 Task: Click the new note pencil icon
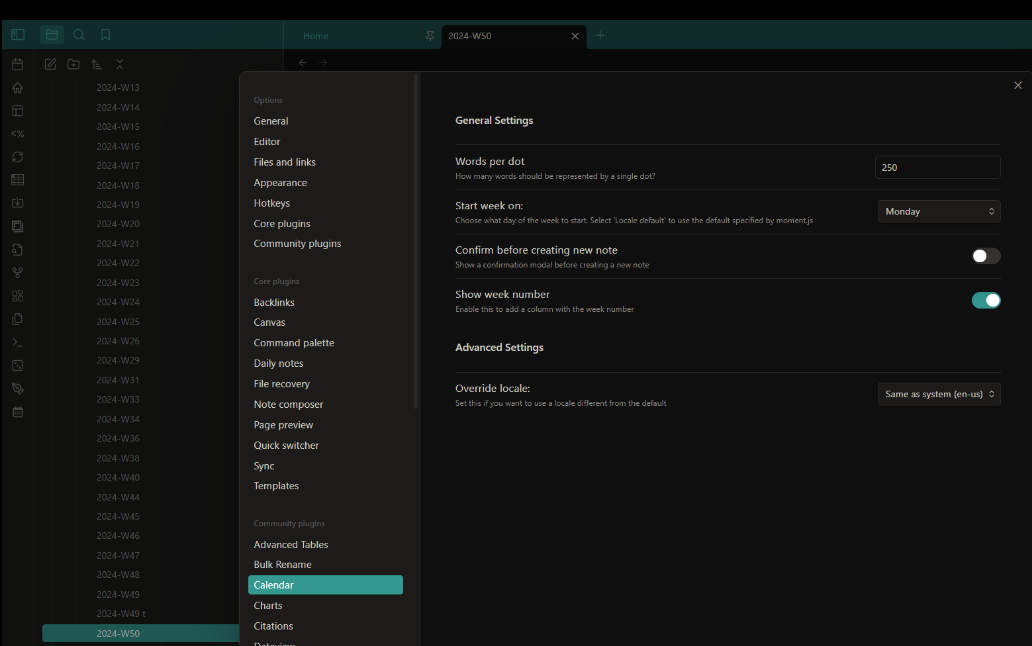tap(50, 64)
